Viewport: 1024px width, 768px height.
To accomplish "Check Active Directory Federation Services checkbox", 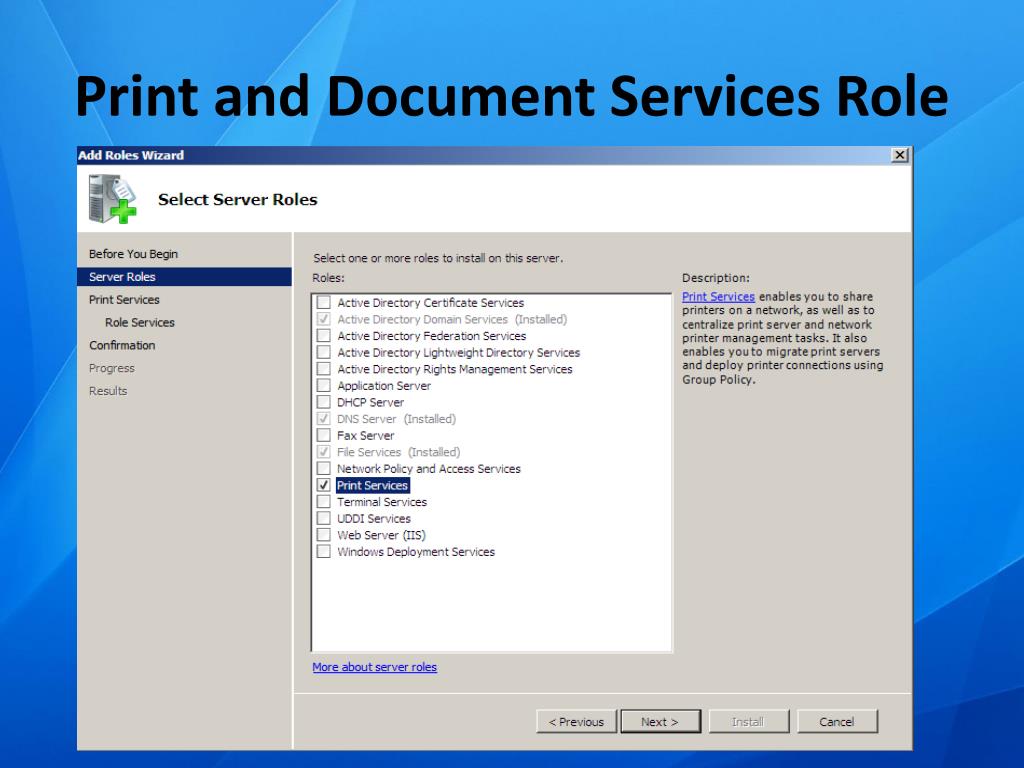I will [323, 336].
